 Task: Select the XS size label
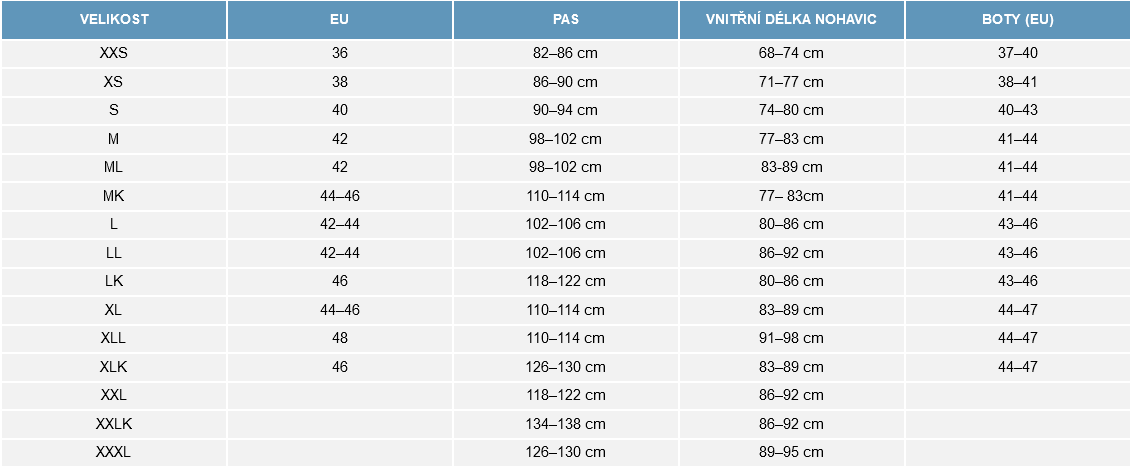113,82
